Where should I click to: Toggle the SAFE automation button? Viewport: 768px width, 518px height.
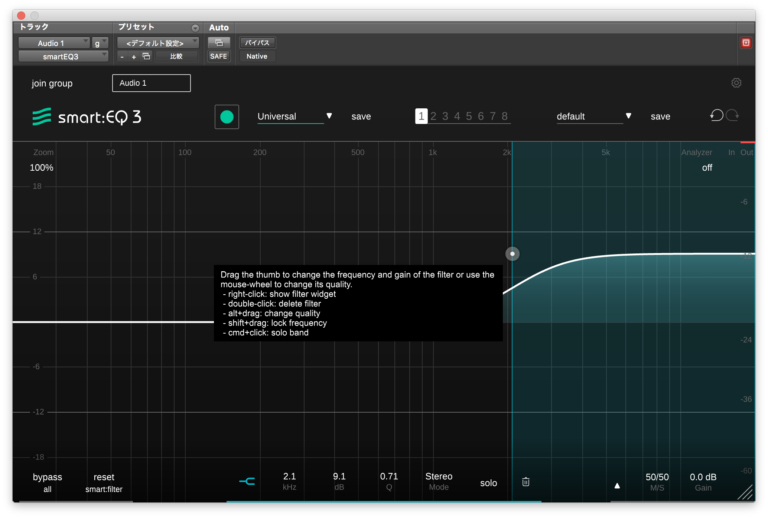click(x=218, y=56)
